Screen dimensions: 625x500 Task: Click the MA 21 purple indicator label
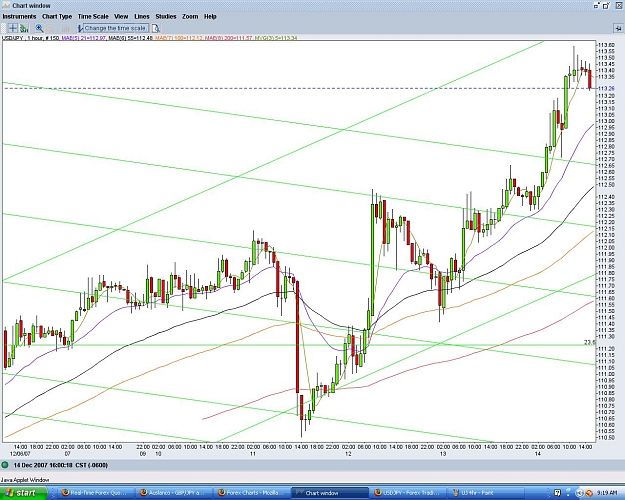85,38
